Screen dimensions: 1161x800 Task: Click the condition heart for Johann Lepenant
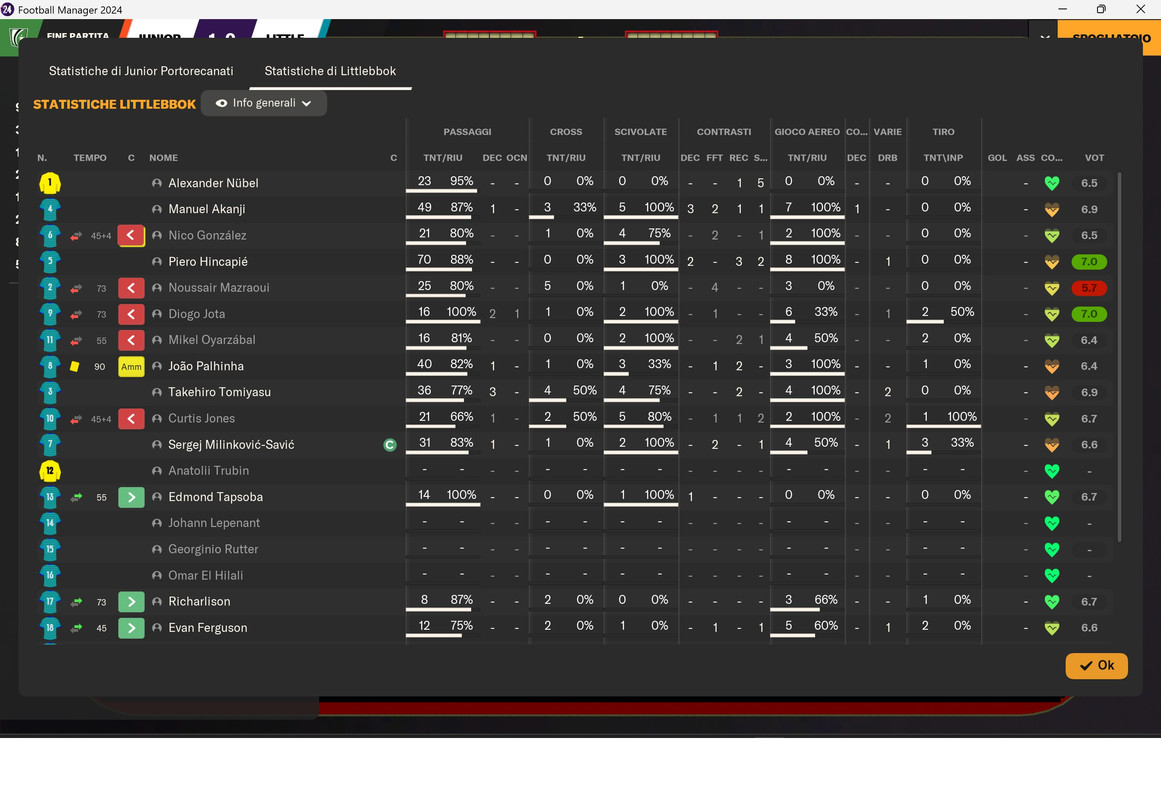tap(1051, 523)
